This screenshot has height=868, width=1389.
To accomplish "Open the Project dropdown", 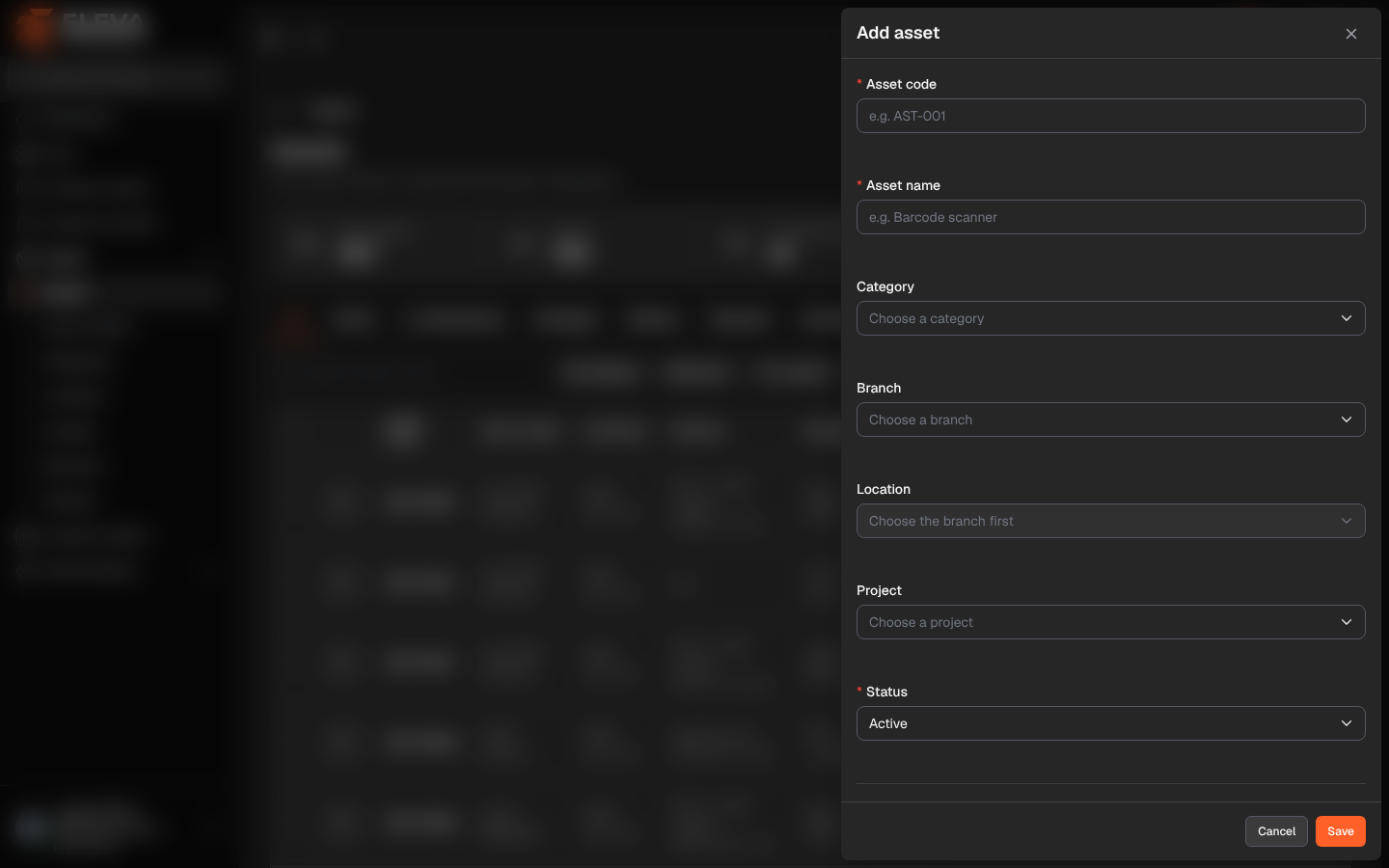I will (x=1110, y=622).
